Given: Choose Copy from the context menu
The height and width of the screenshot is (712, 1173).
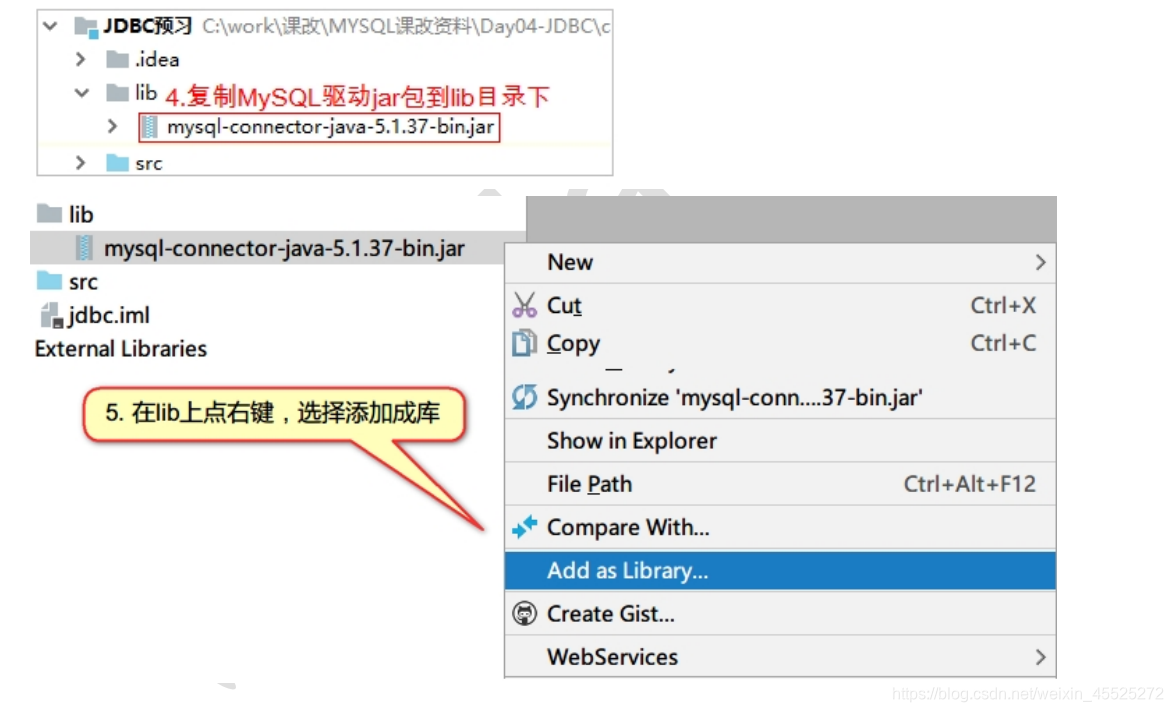Looking at the screenshot, I should 780,343.
